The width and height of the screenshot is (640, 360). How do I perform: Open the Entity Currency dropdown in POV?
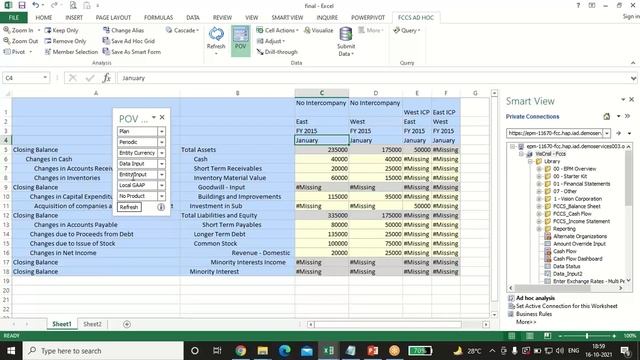[x=162, y=153]
